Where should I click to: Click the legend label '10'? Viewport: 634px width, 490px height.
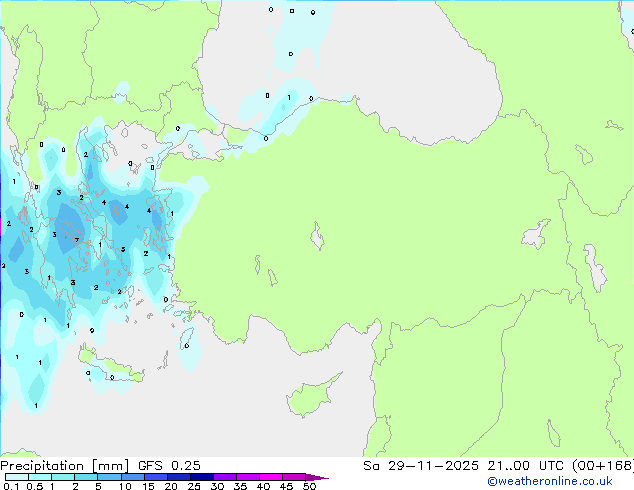(125, 486)
